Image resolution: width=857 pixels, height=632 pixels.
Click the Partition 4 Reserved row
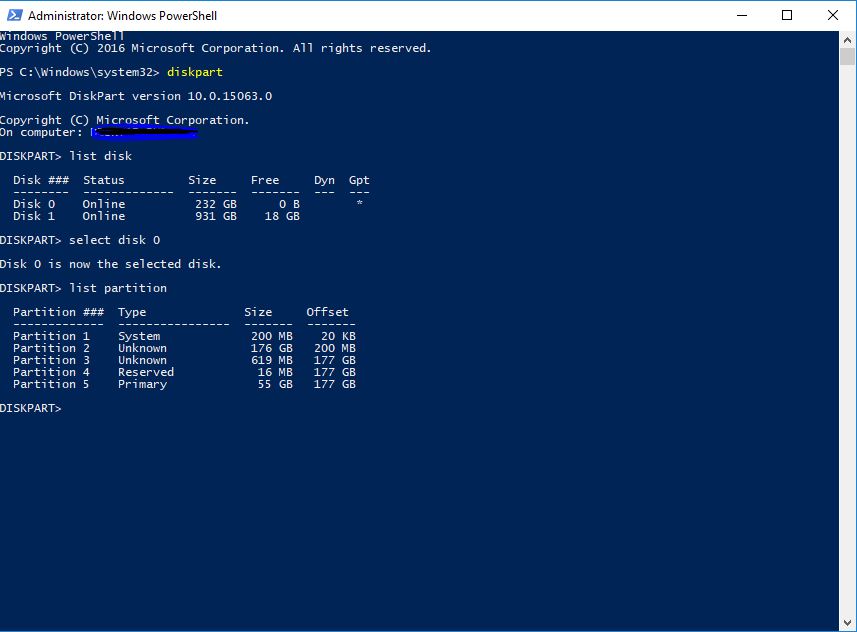[x=184, y=372]
